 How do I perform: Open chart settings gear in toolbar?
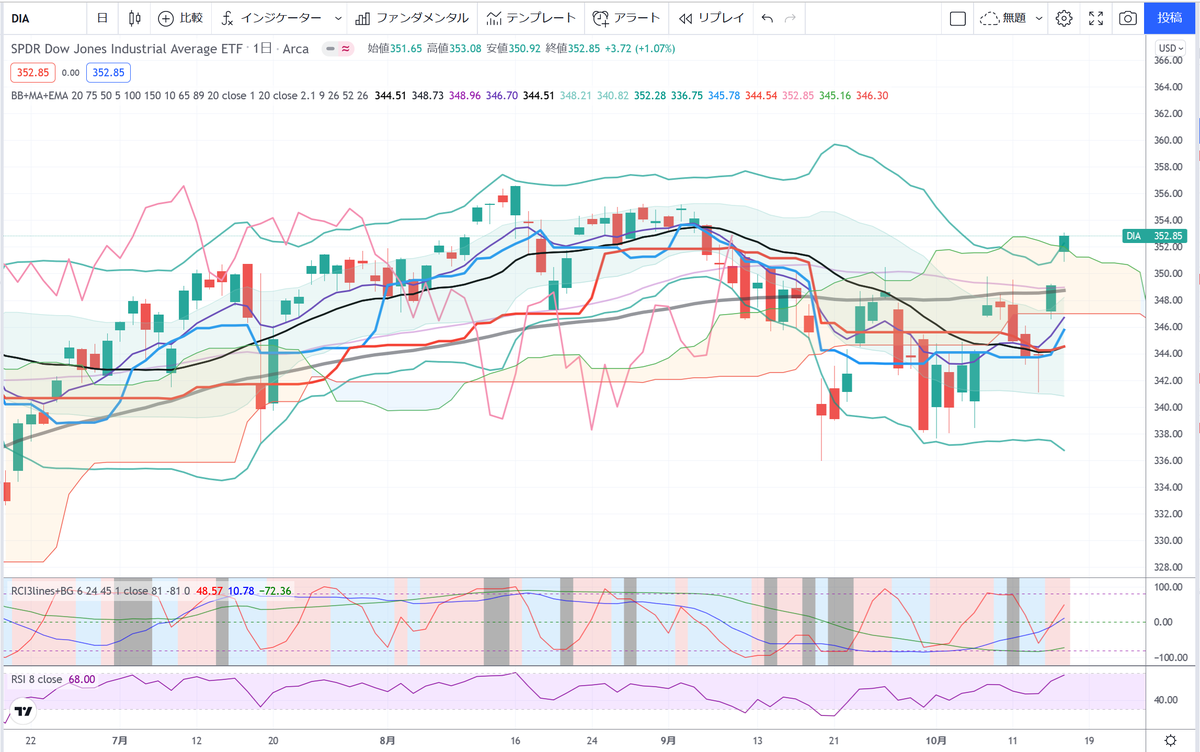(x=1064, y=18)
